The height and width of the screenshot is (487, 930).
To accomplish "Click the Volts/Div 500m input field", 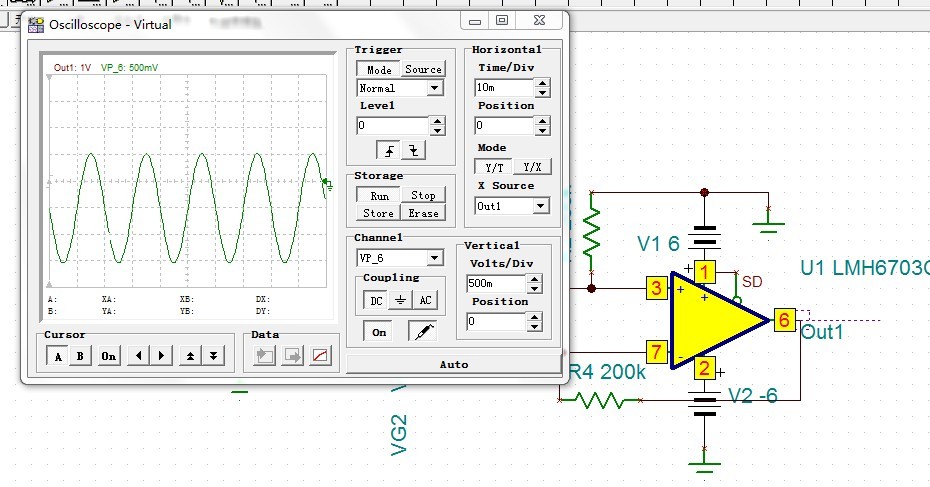I will click(496, 284).
